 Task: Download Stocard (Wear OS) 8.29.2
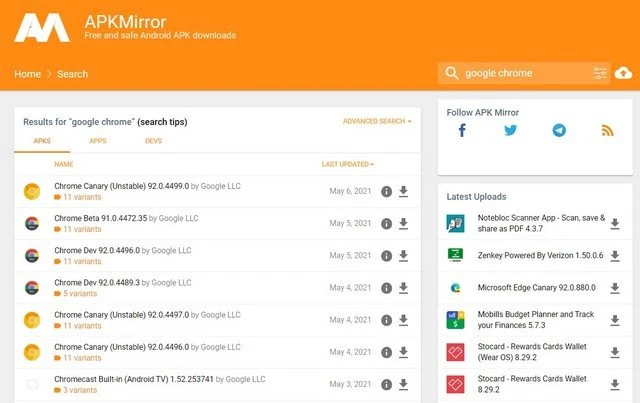pyautogui.click(x=615, y=352)
